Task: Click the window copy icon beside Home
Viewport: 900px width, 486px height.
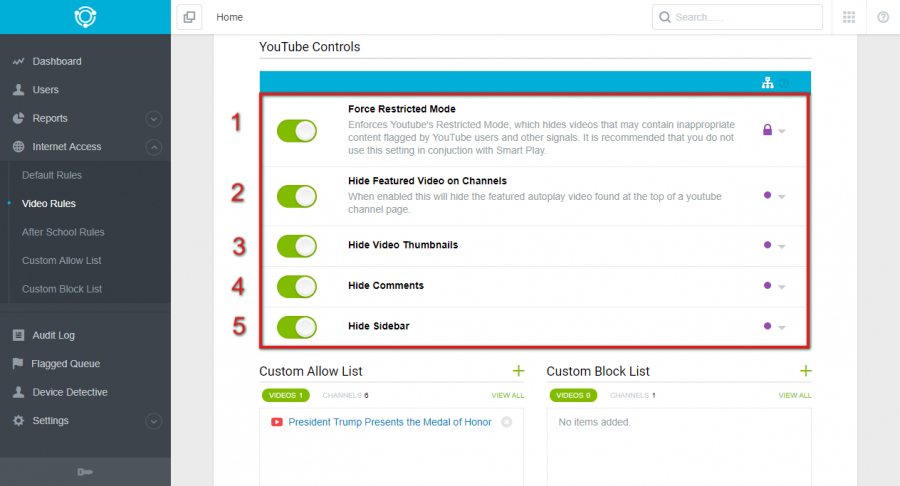Action: pos(189,17)
